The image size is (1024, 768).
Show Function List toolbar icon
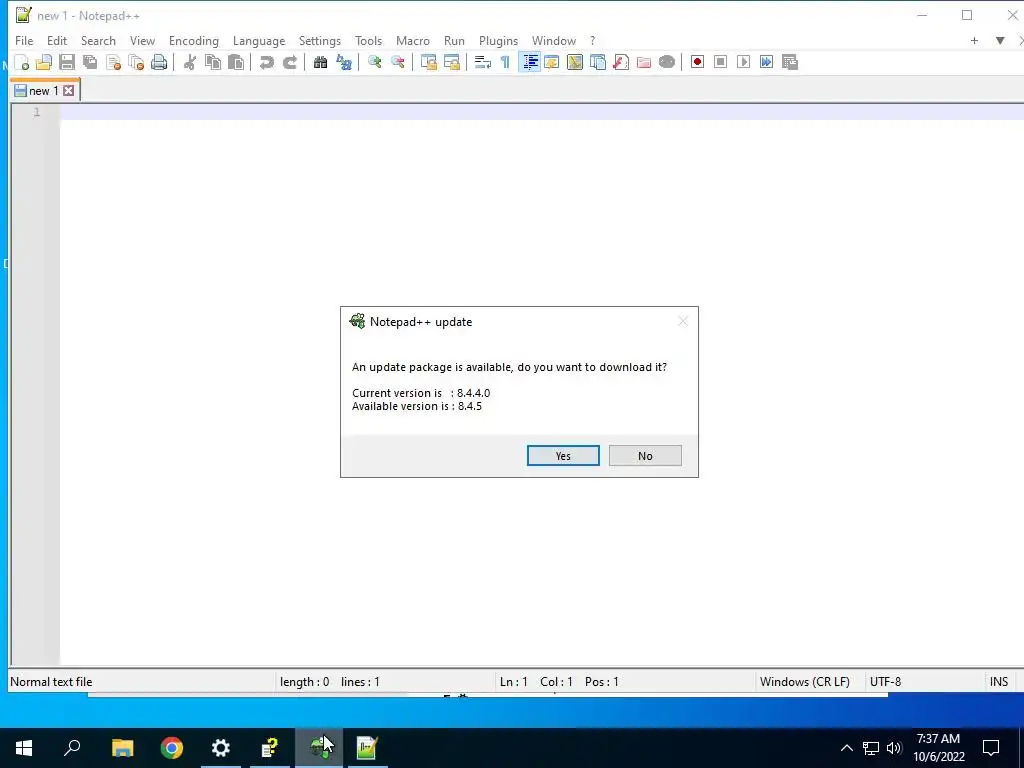621,63
